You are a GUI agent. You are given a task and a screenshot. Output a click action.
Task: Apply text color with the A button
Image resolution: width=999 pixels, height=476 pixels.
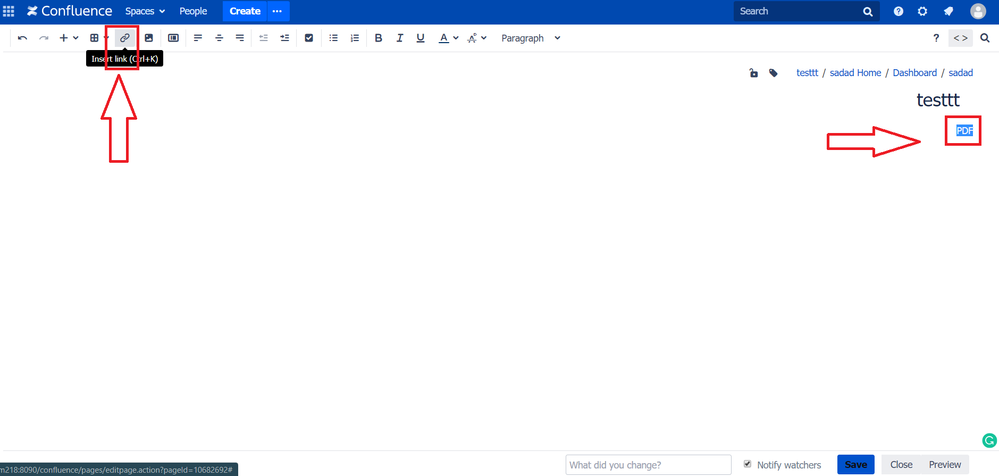[x=444, y=38]
